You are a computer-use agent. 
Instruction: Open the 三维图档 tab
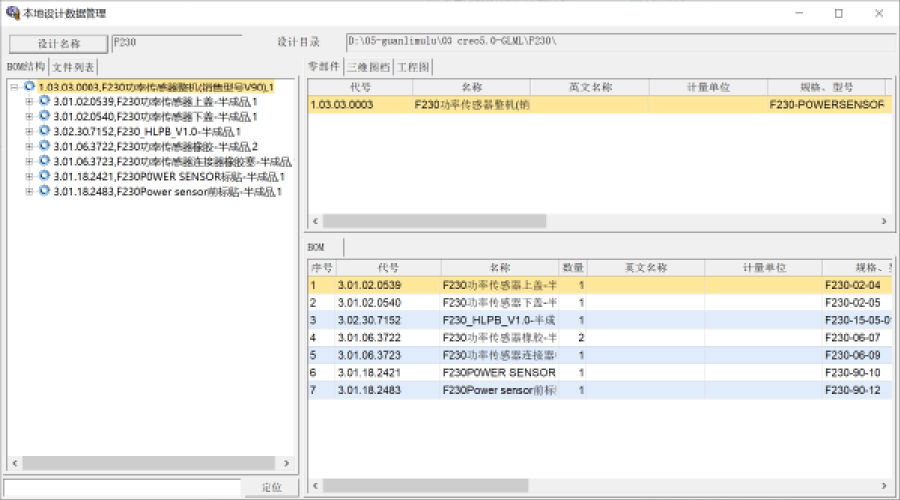[367, 67]
